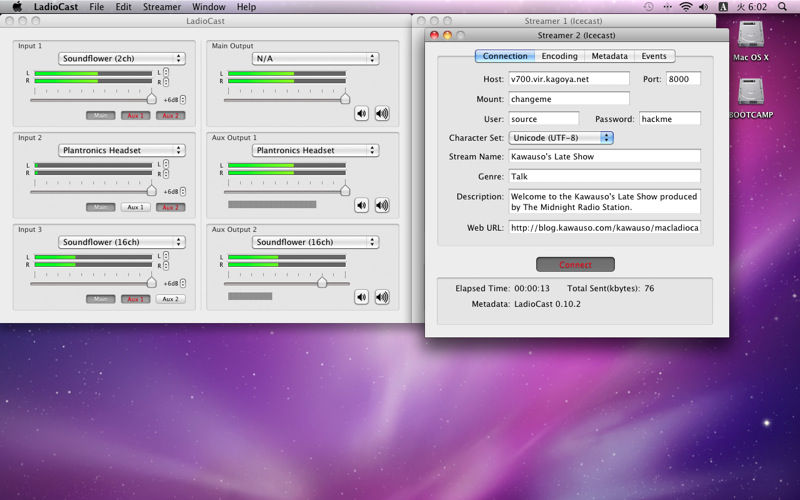
Task: Toggle Aux 1 routing for Input 1
Action: coord(136,116)
